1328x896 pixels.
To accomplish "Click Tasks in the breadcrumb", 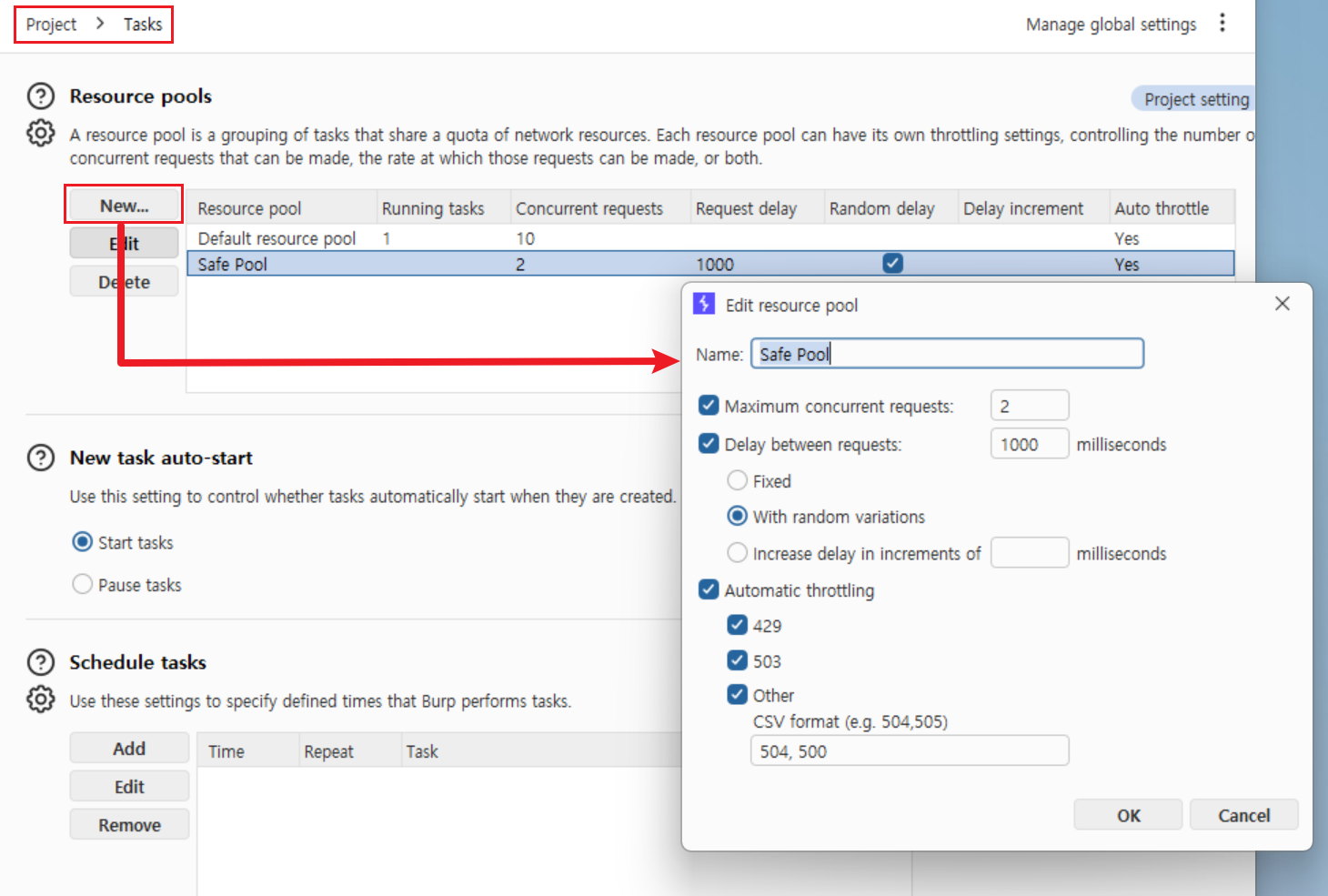I will click(x=143, y=25).
